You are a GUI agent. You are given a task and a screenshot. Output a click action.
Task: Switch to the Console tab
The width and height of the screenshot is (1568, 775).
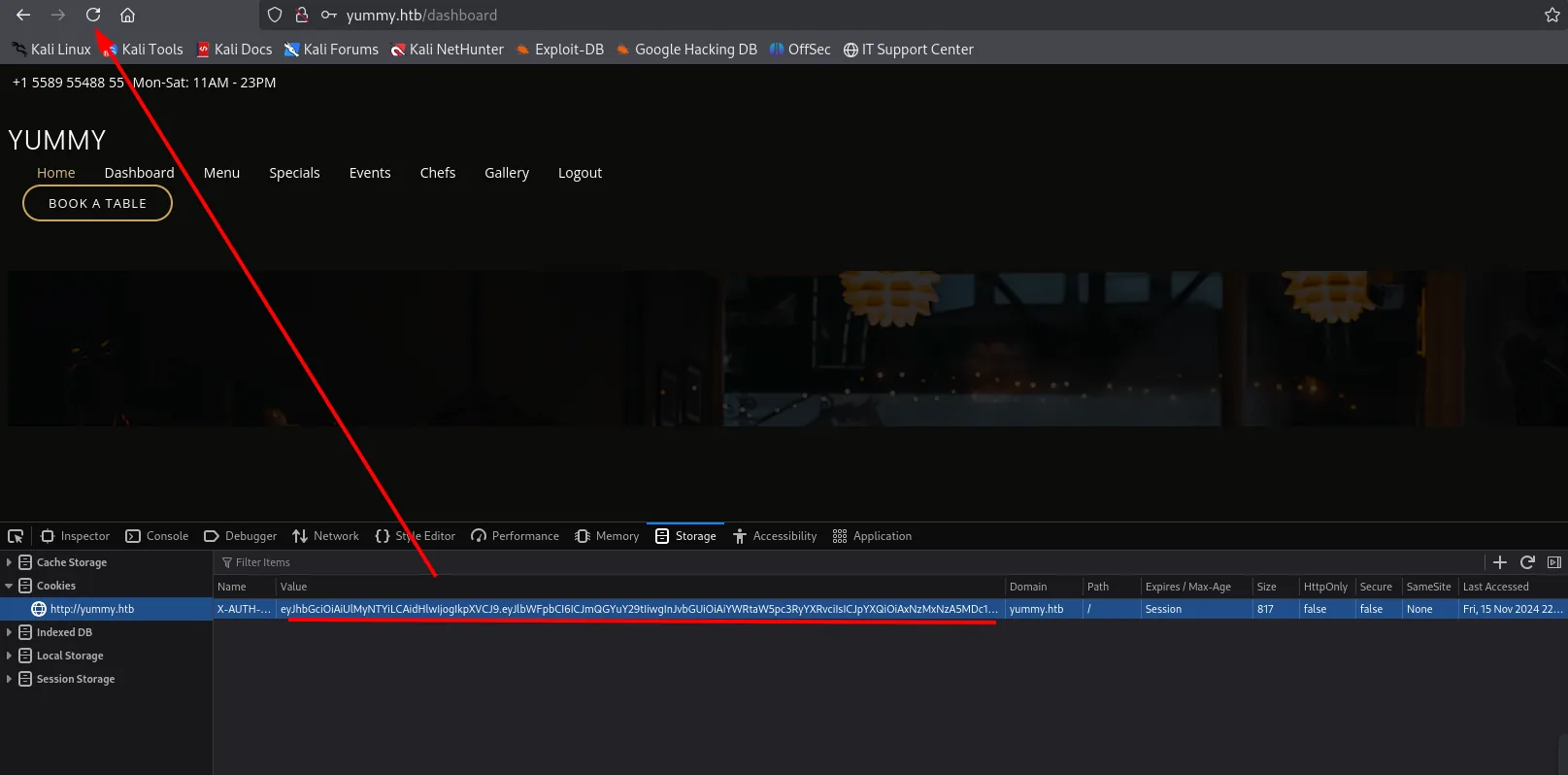click(x=157, y=536)
